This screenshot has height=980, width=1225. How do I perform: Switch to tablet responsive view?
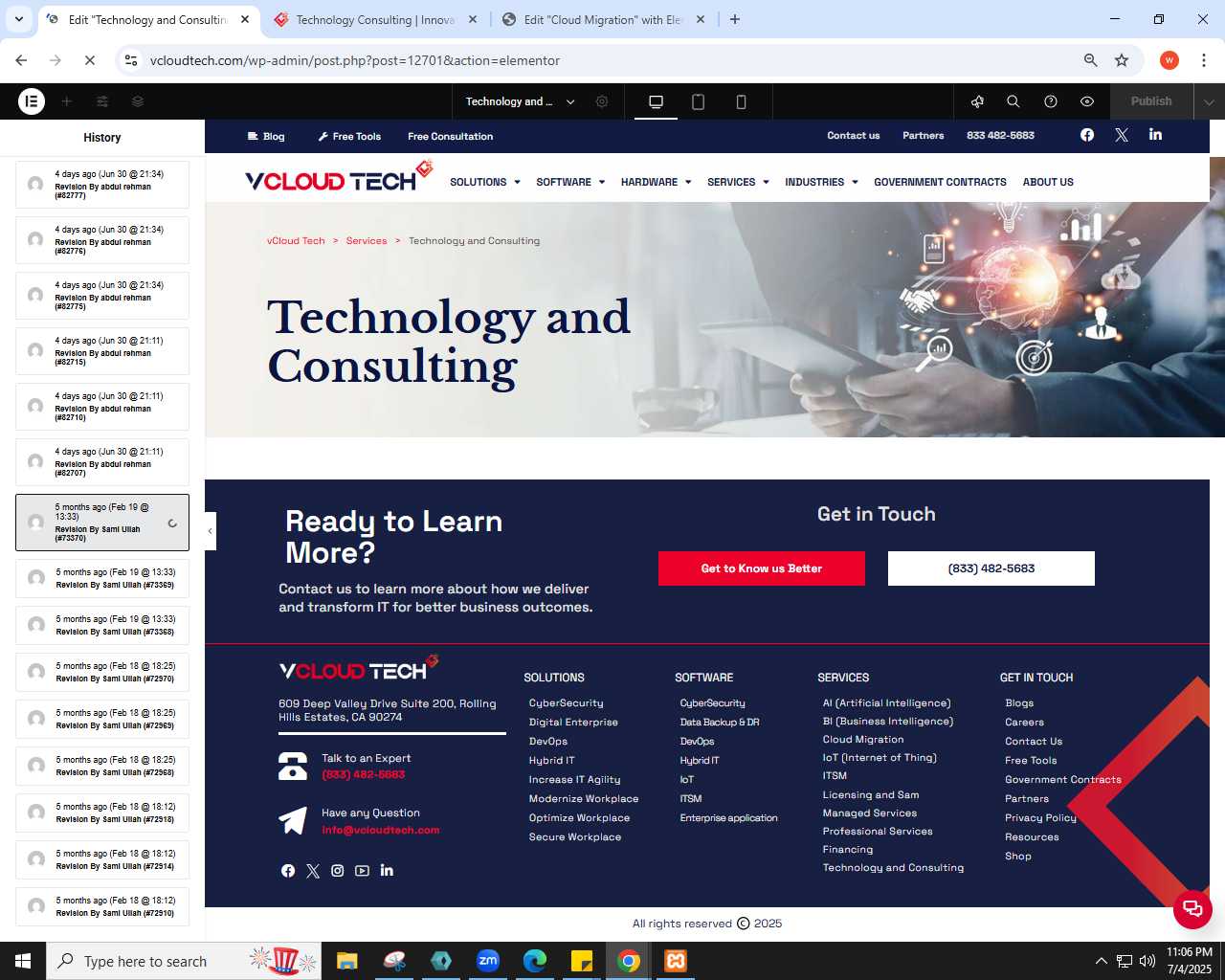pyautogui.click(x=699, y=101)
